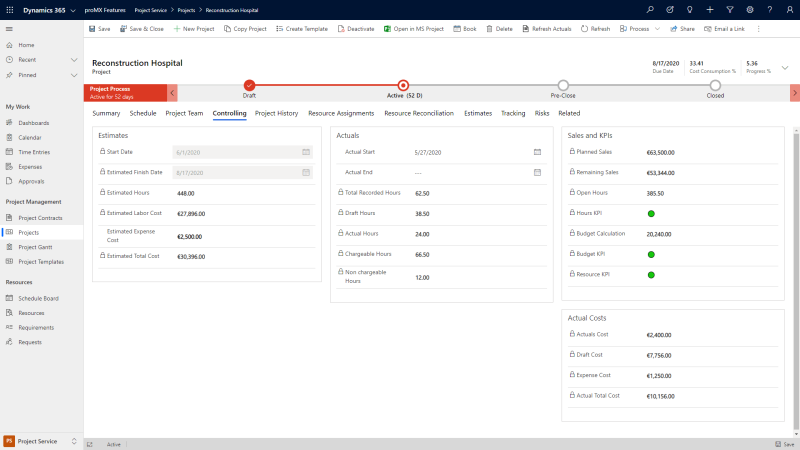The image size is (800, 450).
Task: Click the Delete trash icon
Action: [x=489, y=29]
